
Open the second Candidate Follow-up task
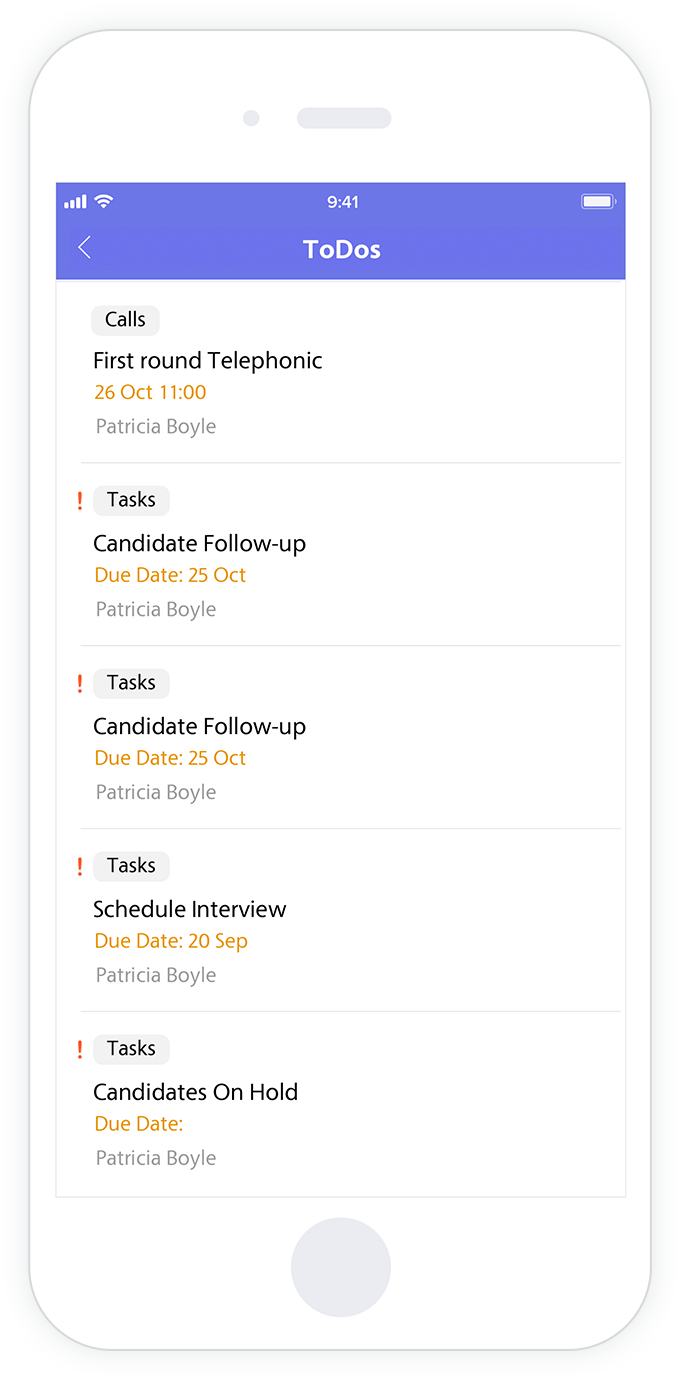(340, 738)
